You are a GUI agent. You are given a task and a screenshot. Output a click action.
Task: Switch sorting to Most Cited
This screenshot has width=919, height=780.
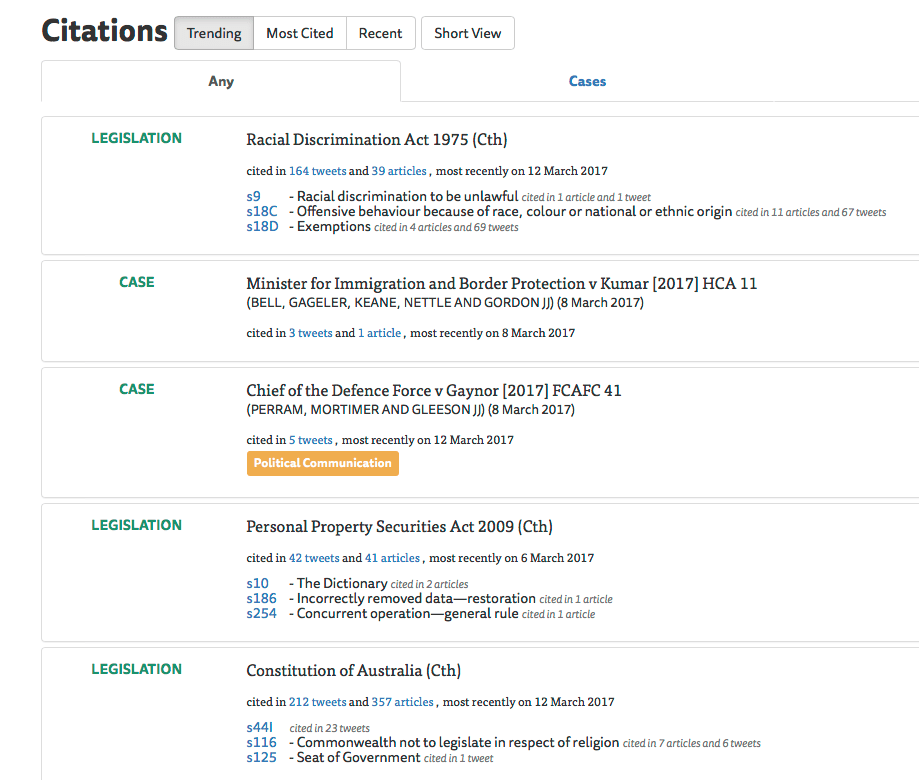click(x=299, y=33)
